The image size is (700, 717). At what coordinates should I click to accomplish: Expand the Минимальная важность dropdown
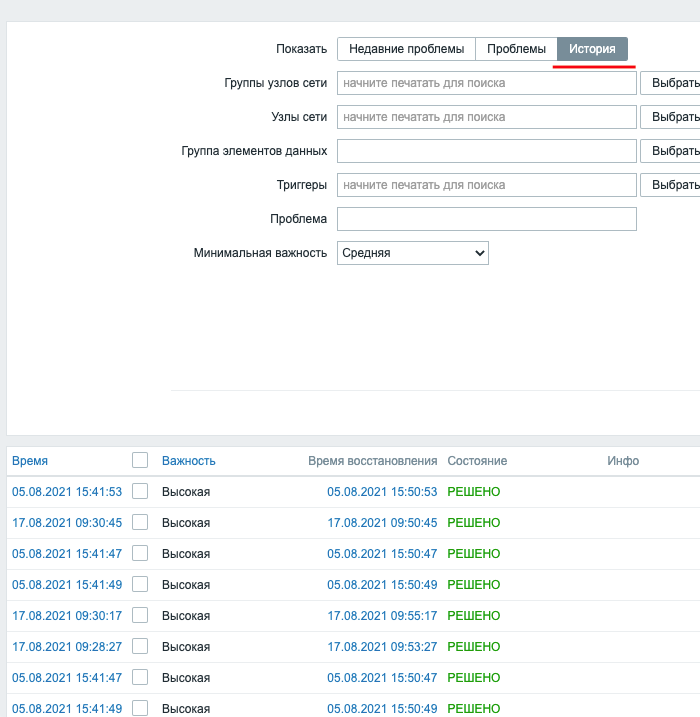413,253
